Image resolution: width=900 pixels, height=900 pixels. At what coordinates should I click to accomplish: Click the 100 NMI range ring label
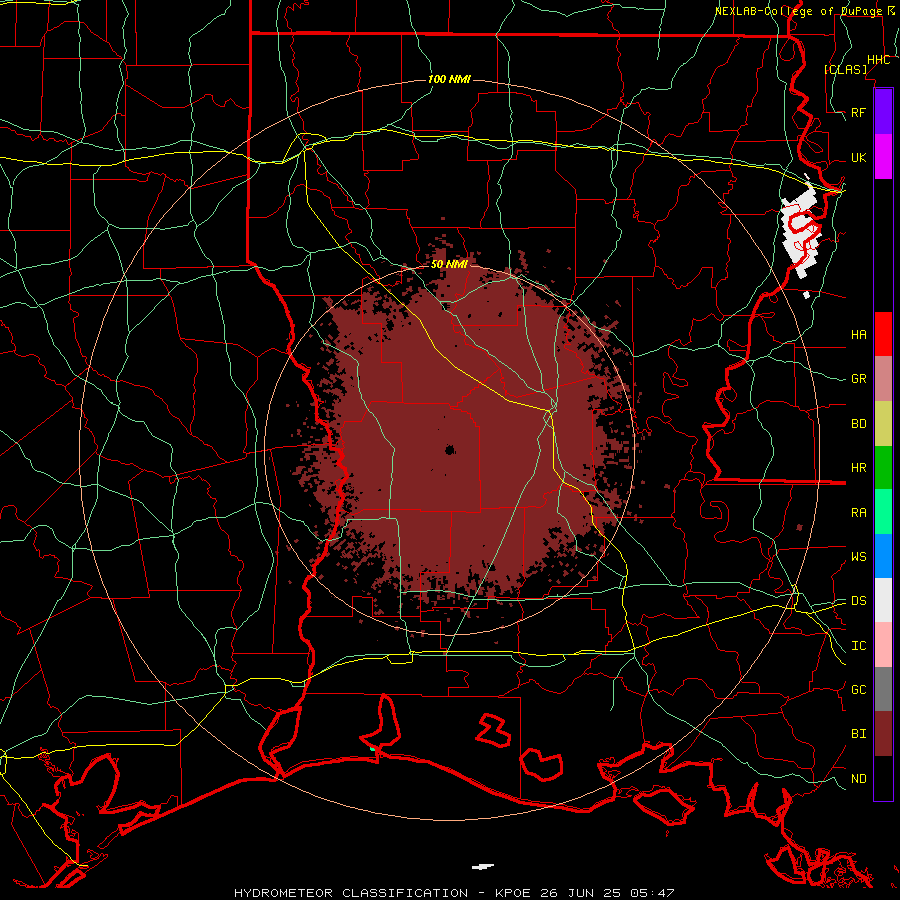pyautogui.click(x=449, y=79)
